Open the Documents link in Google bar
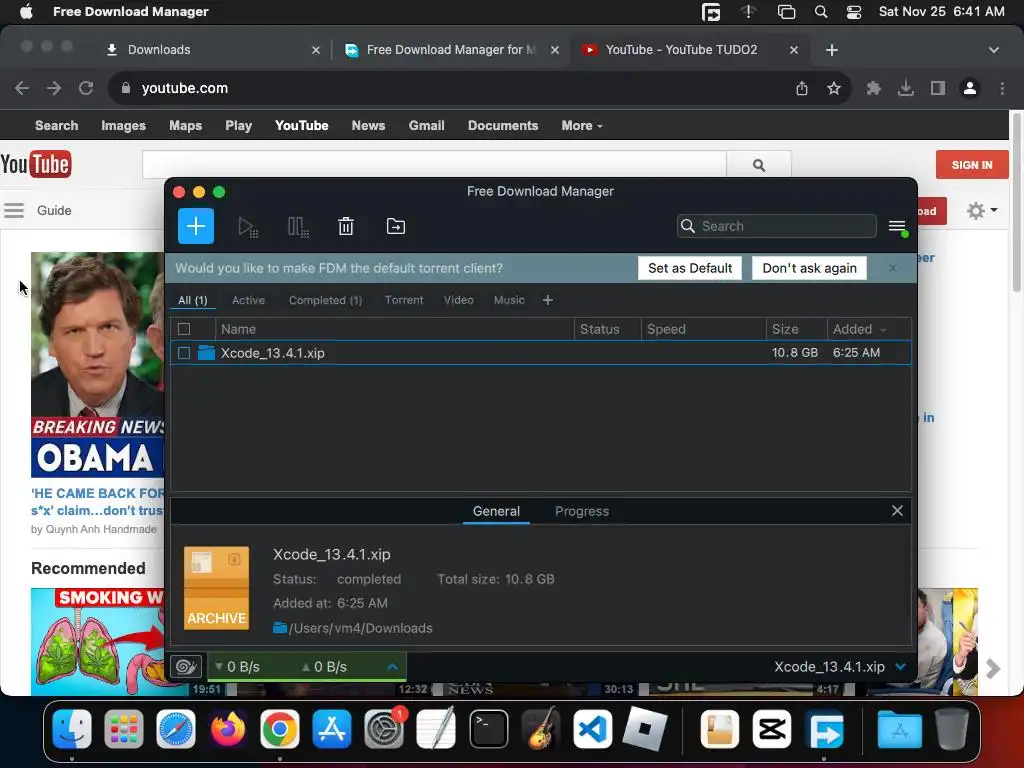The height and width of the screenshot is (768, 1024). (x=503, y=125)
